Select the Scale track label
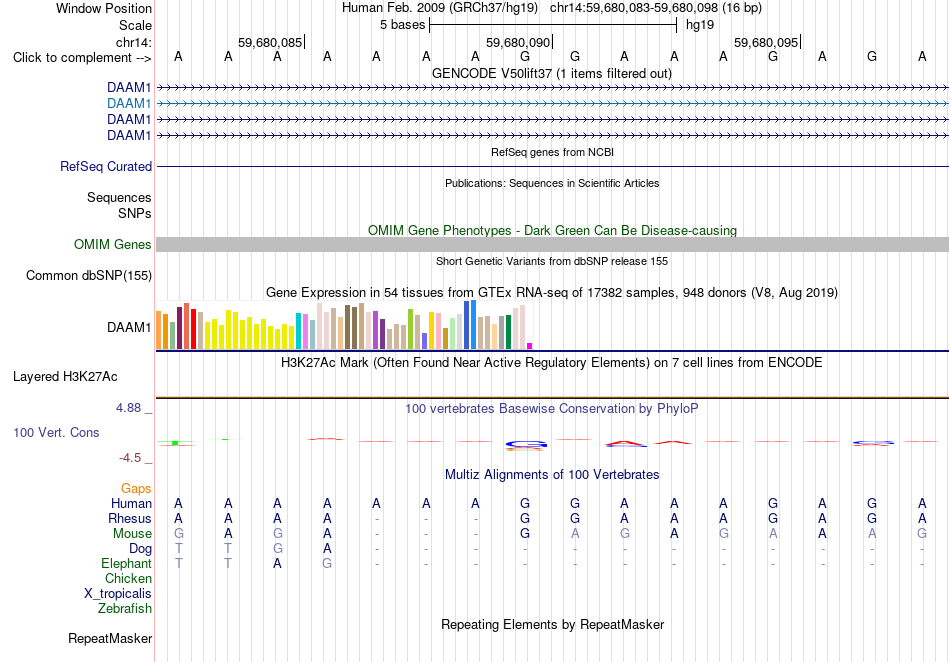950x662 pixels. tap(135, 25)
